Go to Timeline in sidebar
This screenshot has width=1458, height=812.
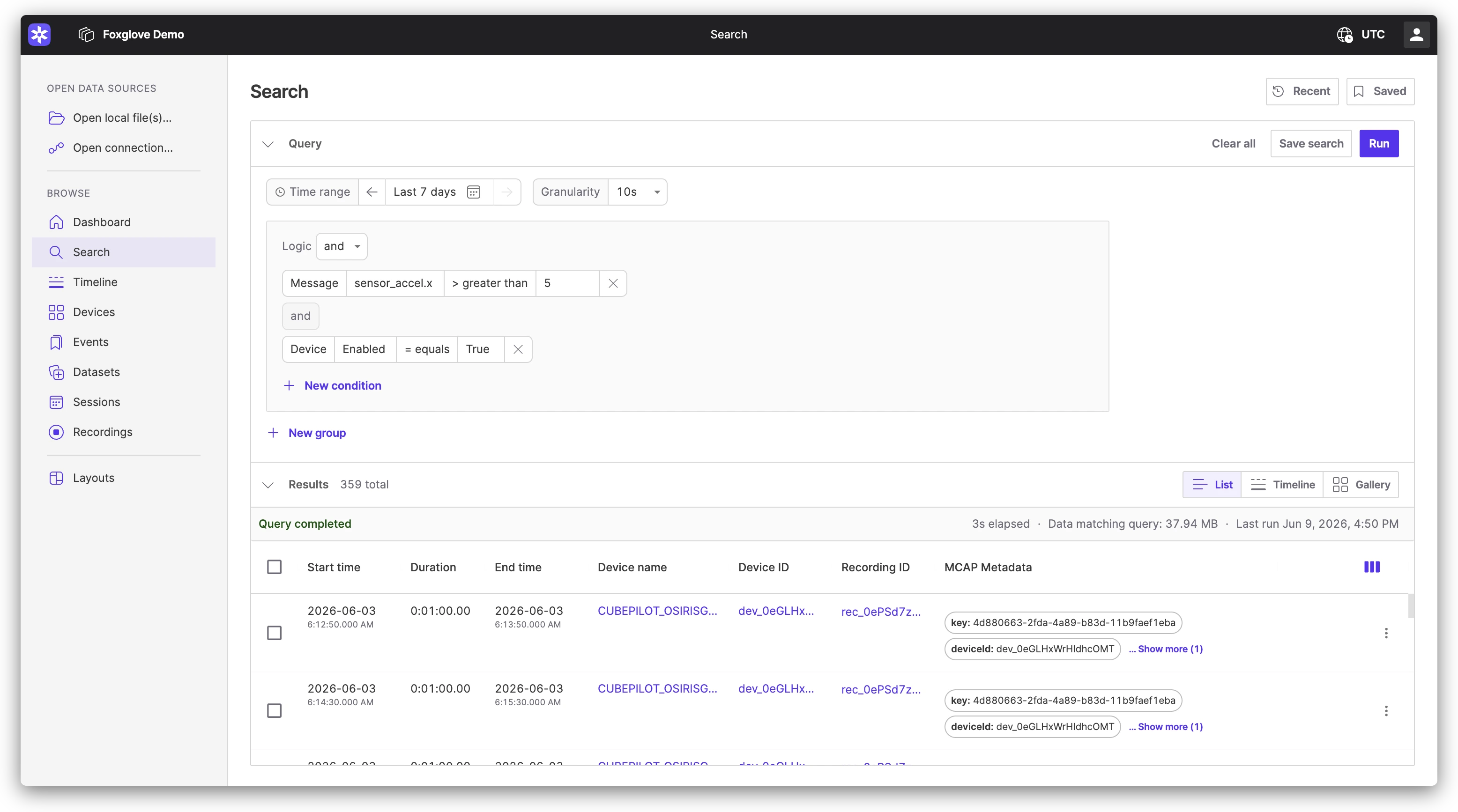(123, 282)
